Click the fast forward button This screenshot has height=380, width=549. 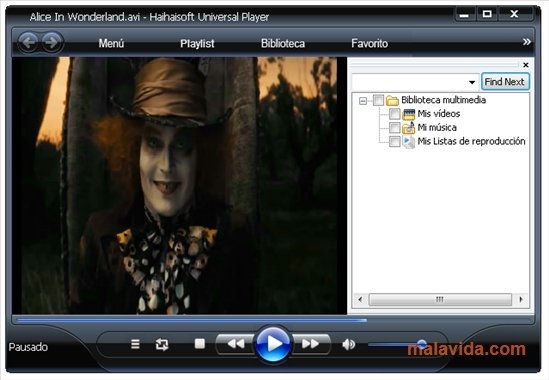tap(311, 344)
